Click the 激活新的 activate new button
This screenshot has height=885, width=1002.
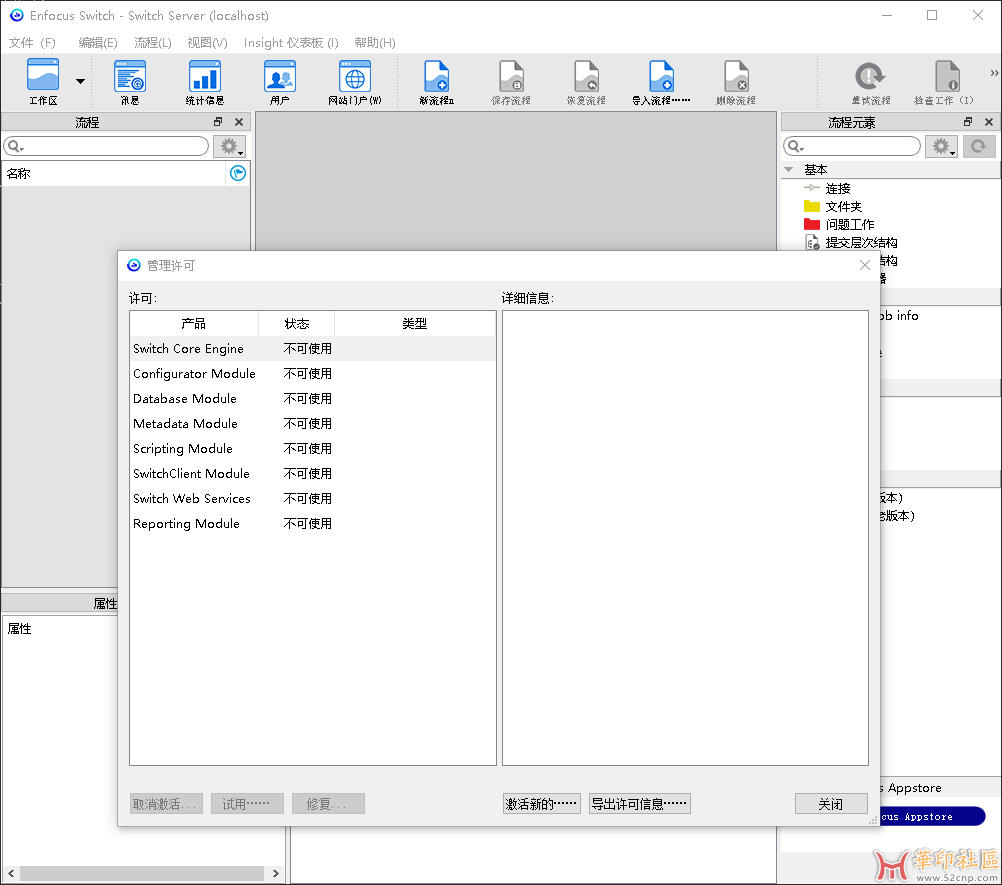[x=541, y=804]
